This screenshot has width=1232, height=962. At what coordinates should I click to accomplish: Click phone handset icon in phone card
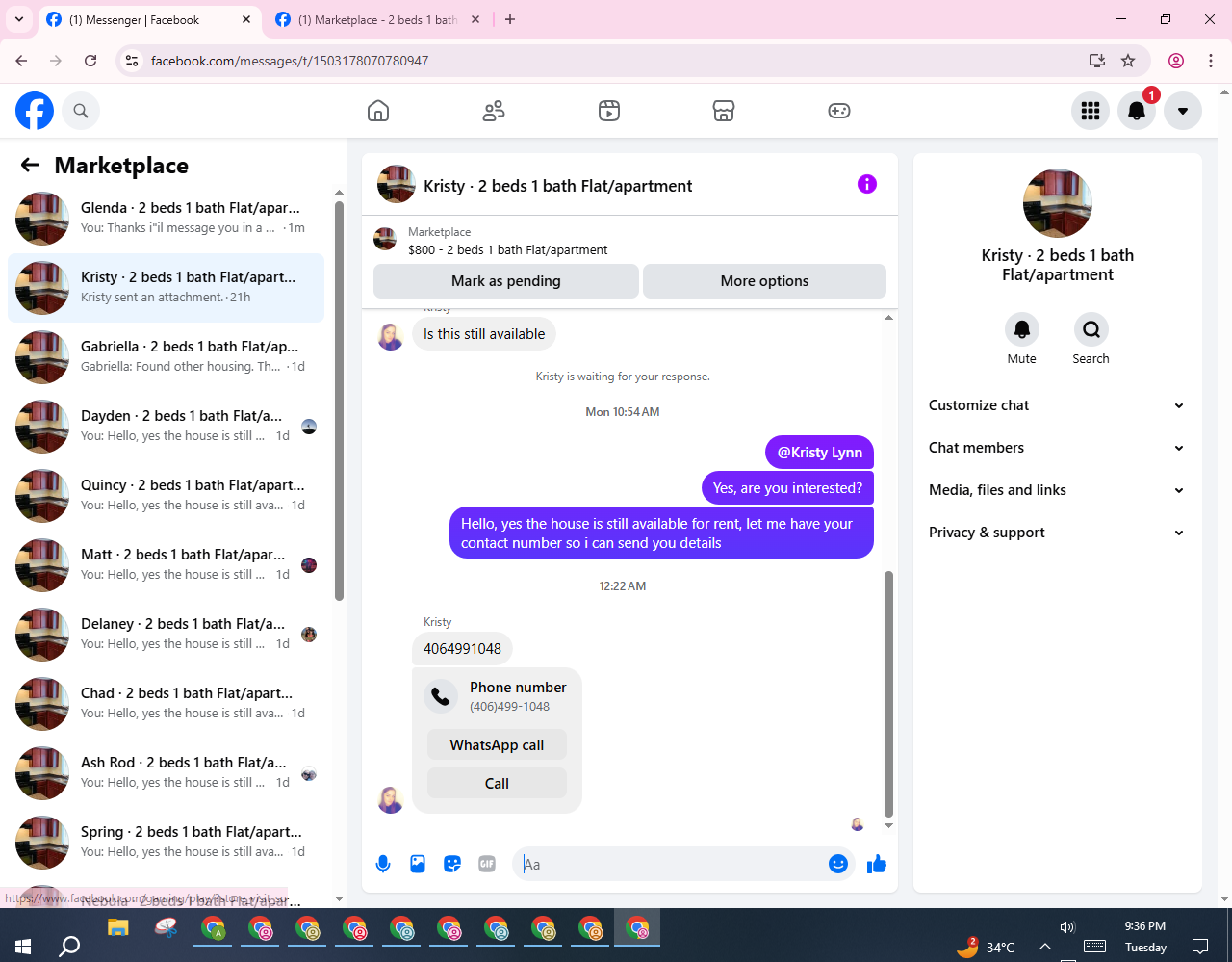coord(441,695)
